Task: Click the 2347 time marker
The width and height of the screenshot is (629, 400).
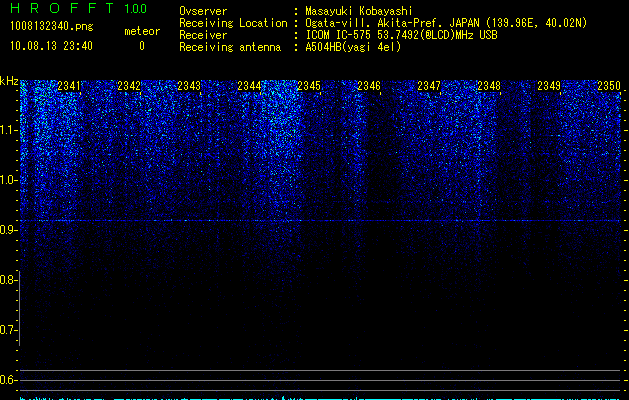Action: point(429,86)
